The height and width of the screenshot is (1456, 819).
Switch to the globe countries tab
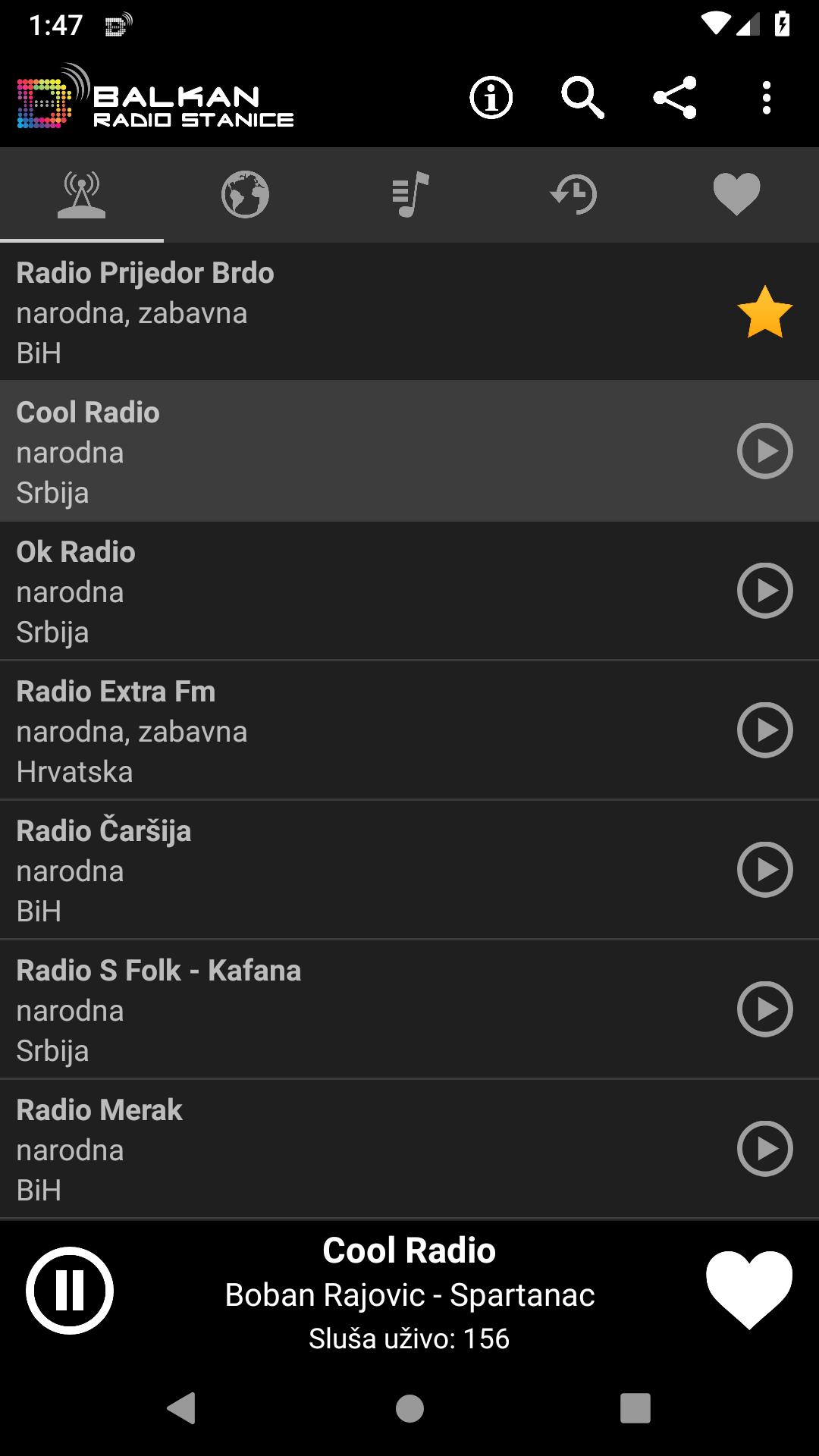(245, 195)
